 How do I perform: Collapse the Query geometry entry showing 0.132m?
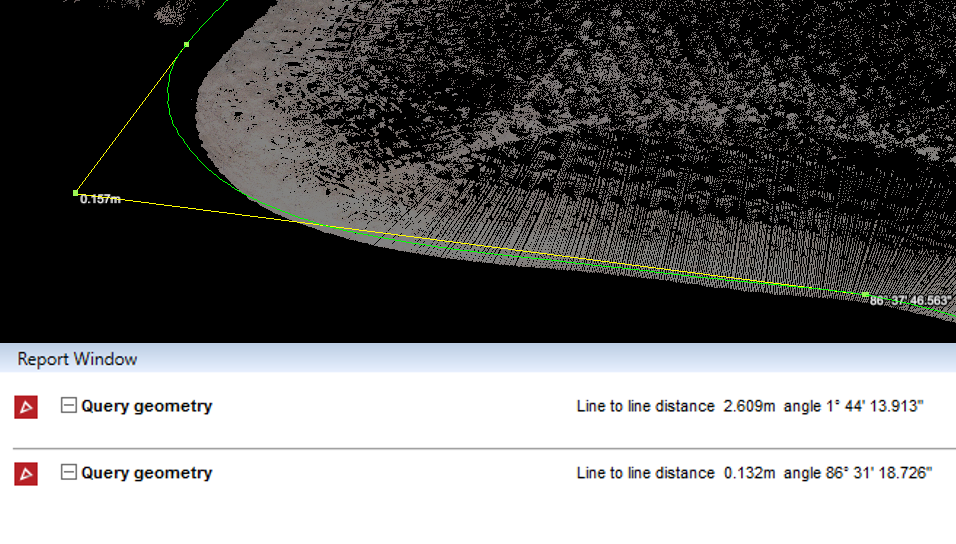click(x=68, y=472)
